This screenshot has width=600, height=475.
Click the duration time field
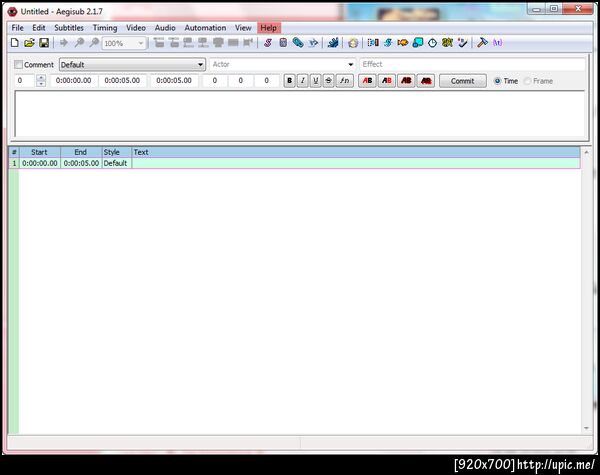point(174,81)
